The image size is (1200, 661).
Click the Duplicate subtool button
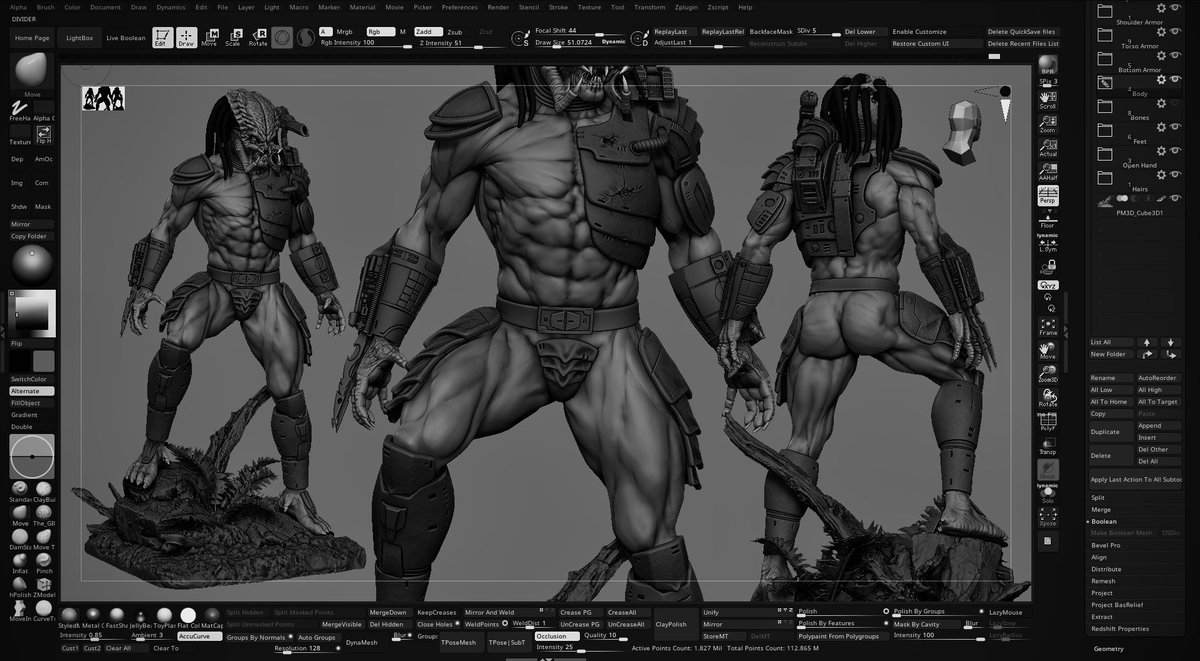pyautogui.click(x=1111, y=432)
